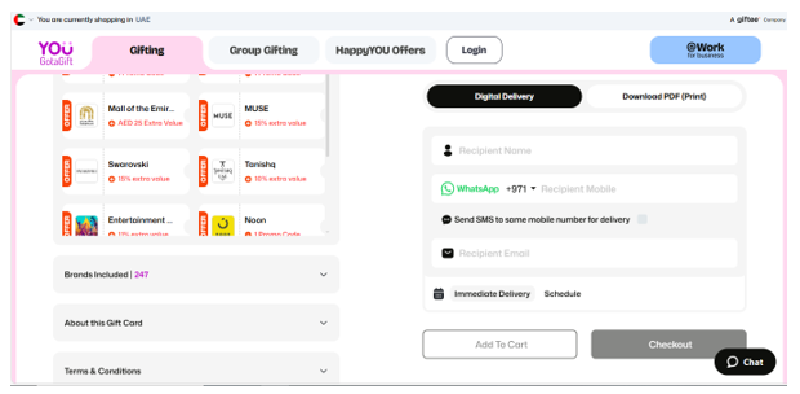Click the Entertainer brand logo
Screen dimensions: 800x394
coord(87,225)
